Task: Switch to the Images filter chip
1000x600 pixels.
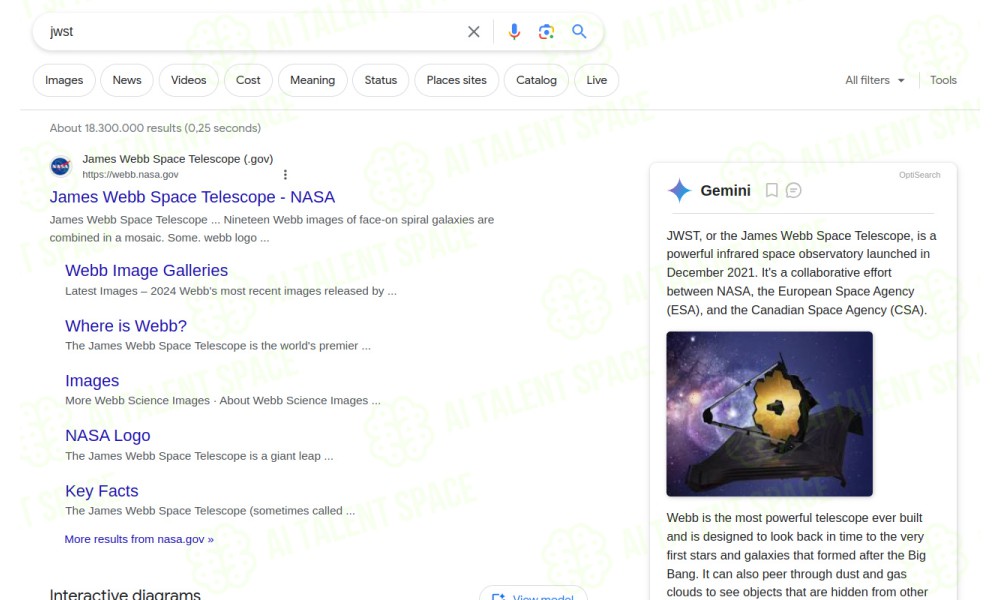Action: tap(64, 80)
